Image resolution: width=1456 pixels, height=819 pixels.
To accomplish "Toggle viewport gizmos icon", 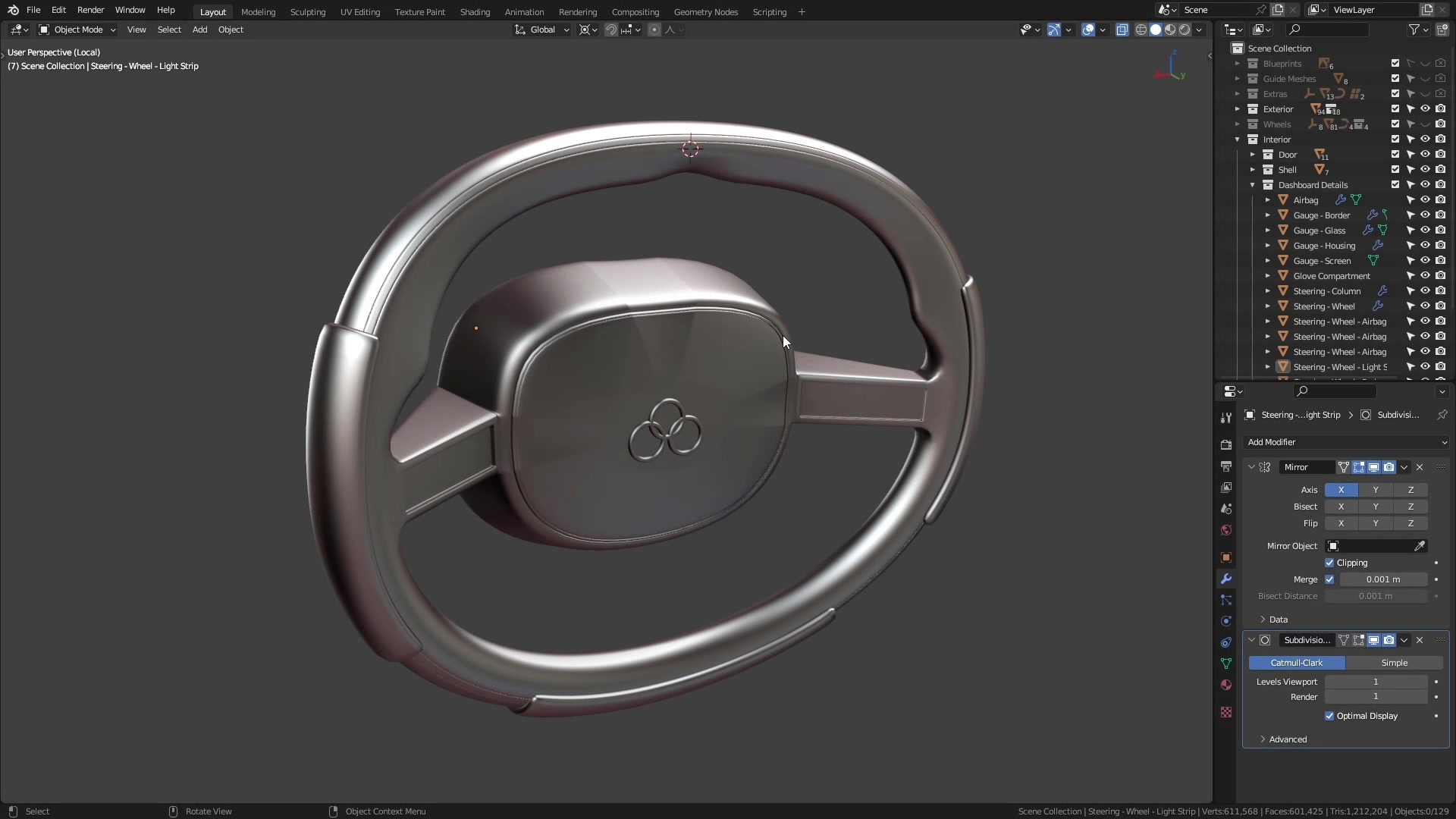I will [x=1054, y=30].
